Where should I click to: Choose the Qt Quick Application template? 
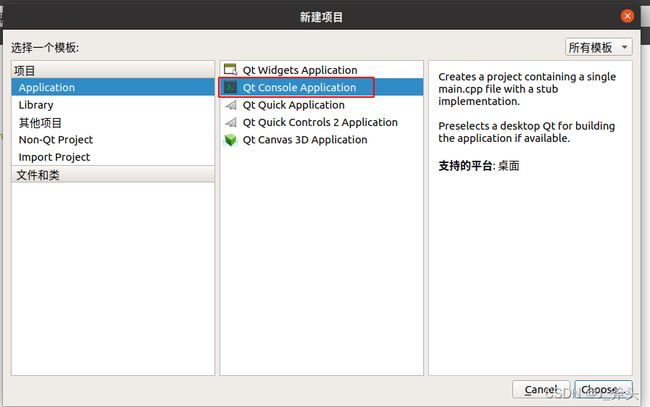(x=322, y=105)
